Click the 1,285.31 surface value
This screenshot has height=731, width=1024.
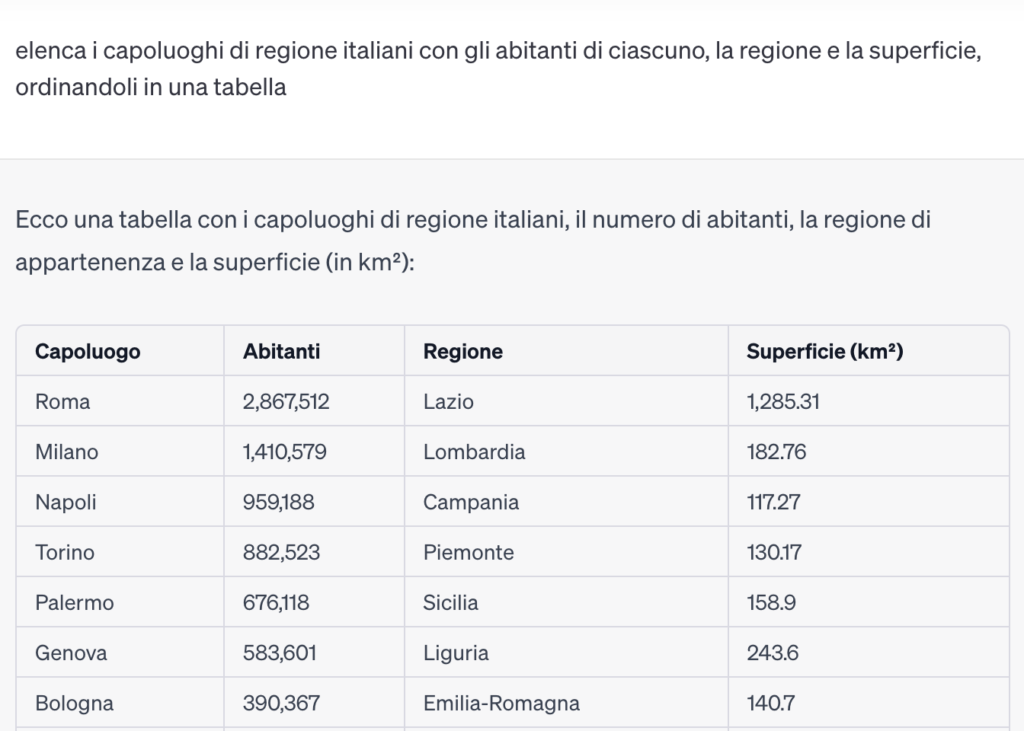(783, 402)
